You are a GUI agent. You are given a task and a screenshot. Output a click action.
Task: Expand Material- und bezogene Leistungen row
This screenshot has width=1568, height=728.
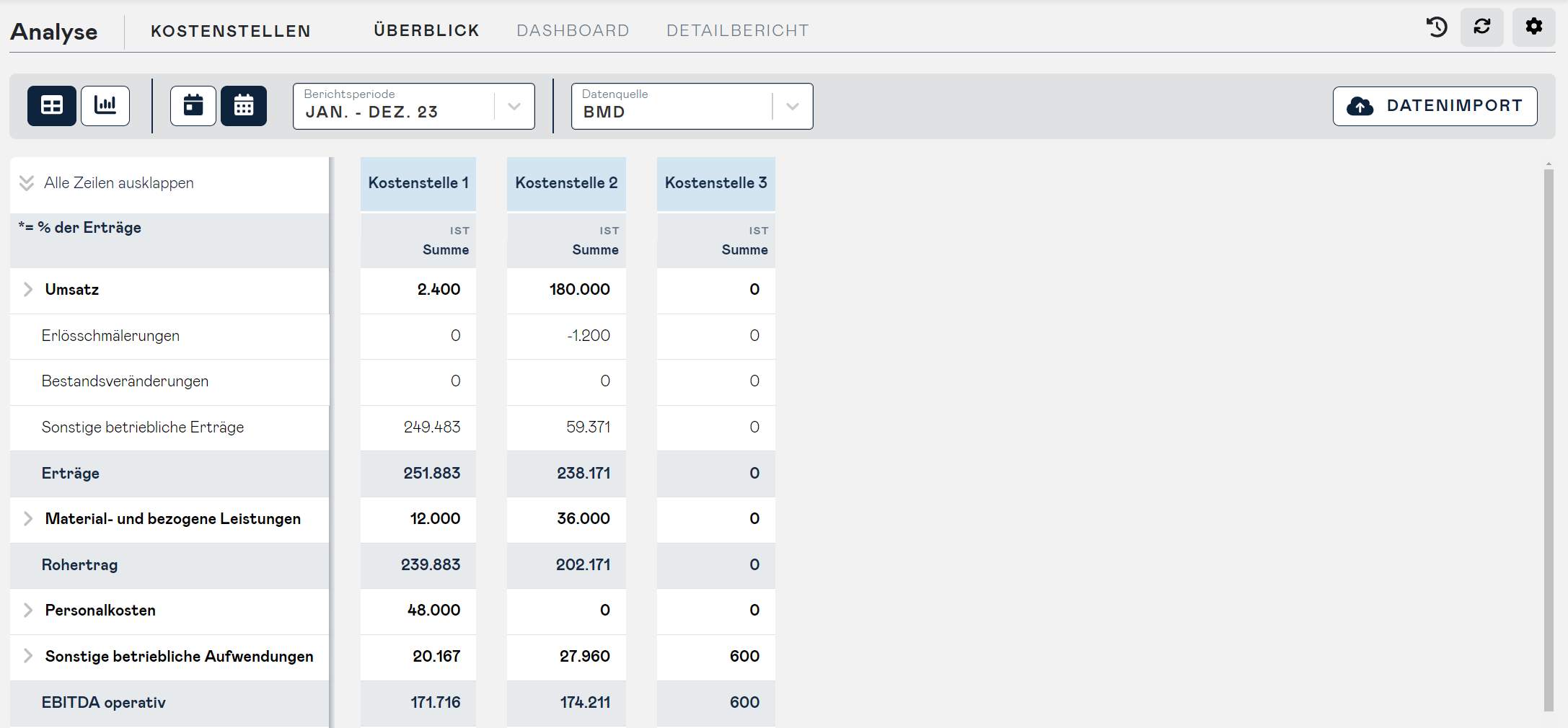pyautogui.click(x=28, y=519)
